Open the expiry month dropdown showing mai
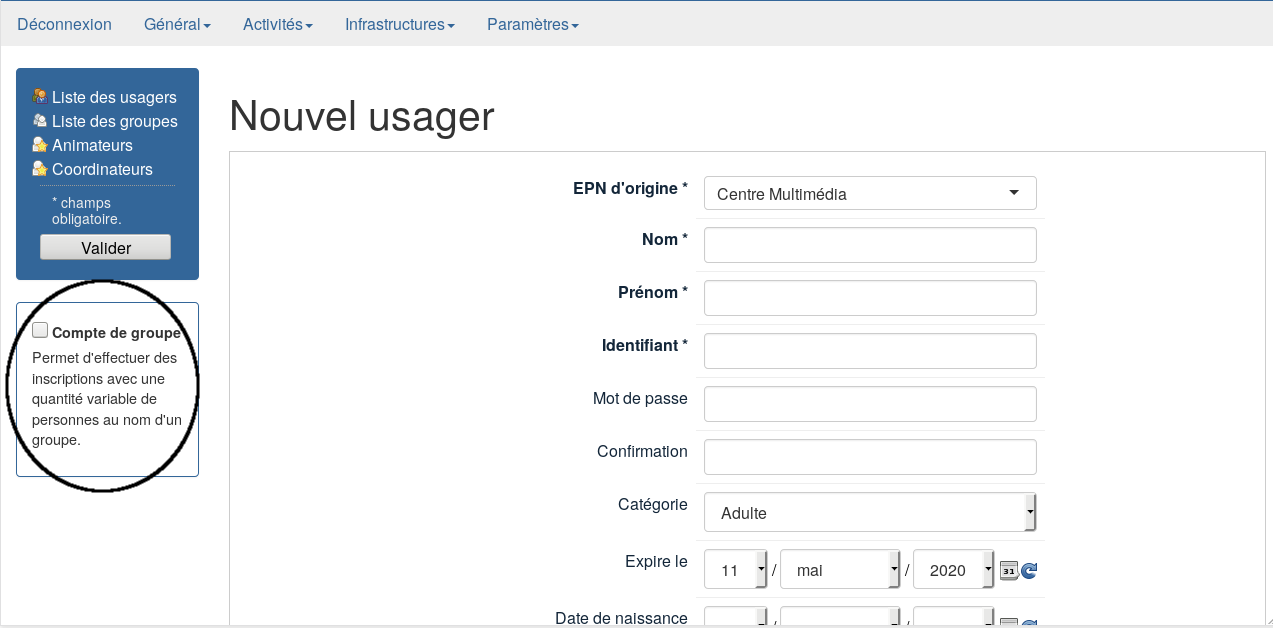1273x628 pixels. point(840,570)
